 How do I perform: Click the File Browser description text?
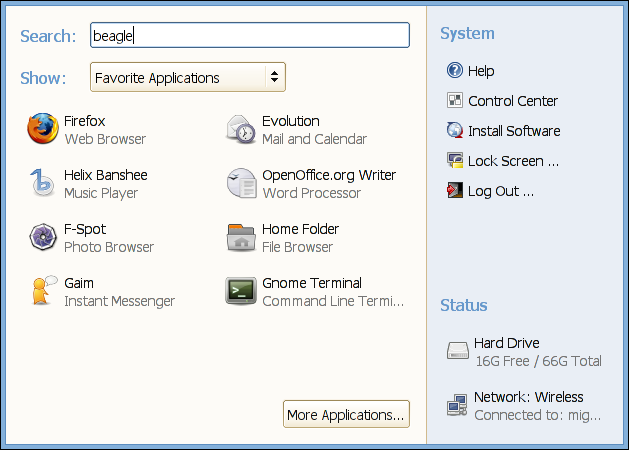pyautogui.click(x=298, y=247)
